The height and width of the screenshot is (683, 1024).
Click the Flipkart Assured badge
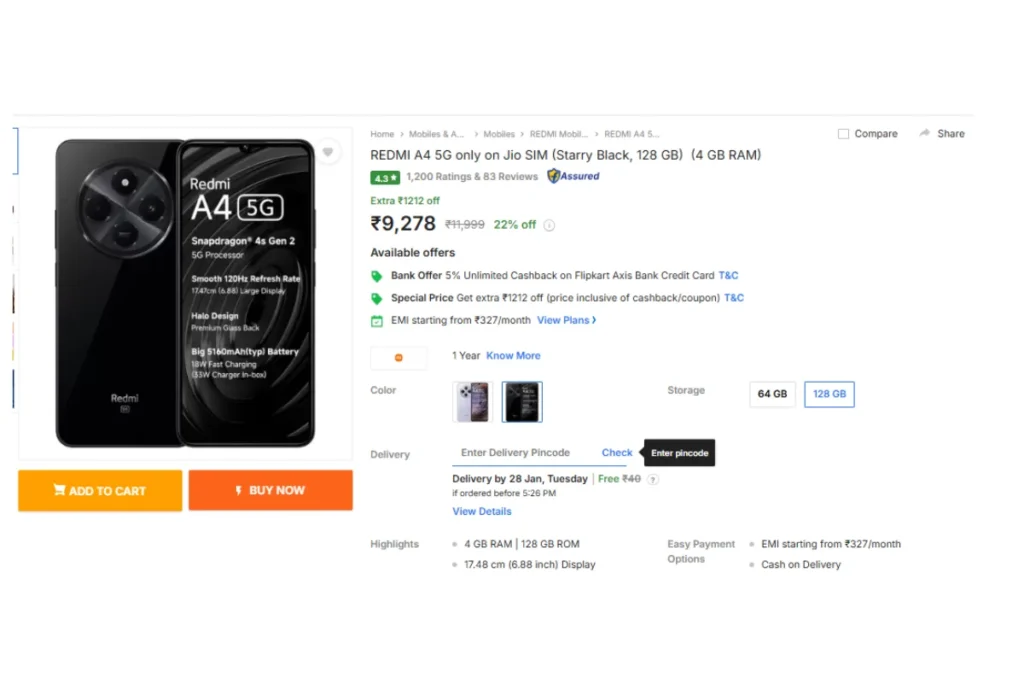(573, 176)
